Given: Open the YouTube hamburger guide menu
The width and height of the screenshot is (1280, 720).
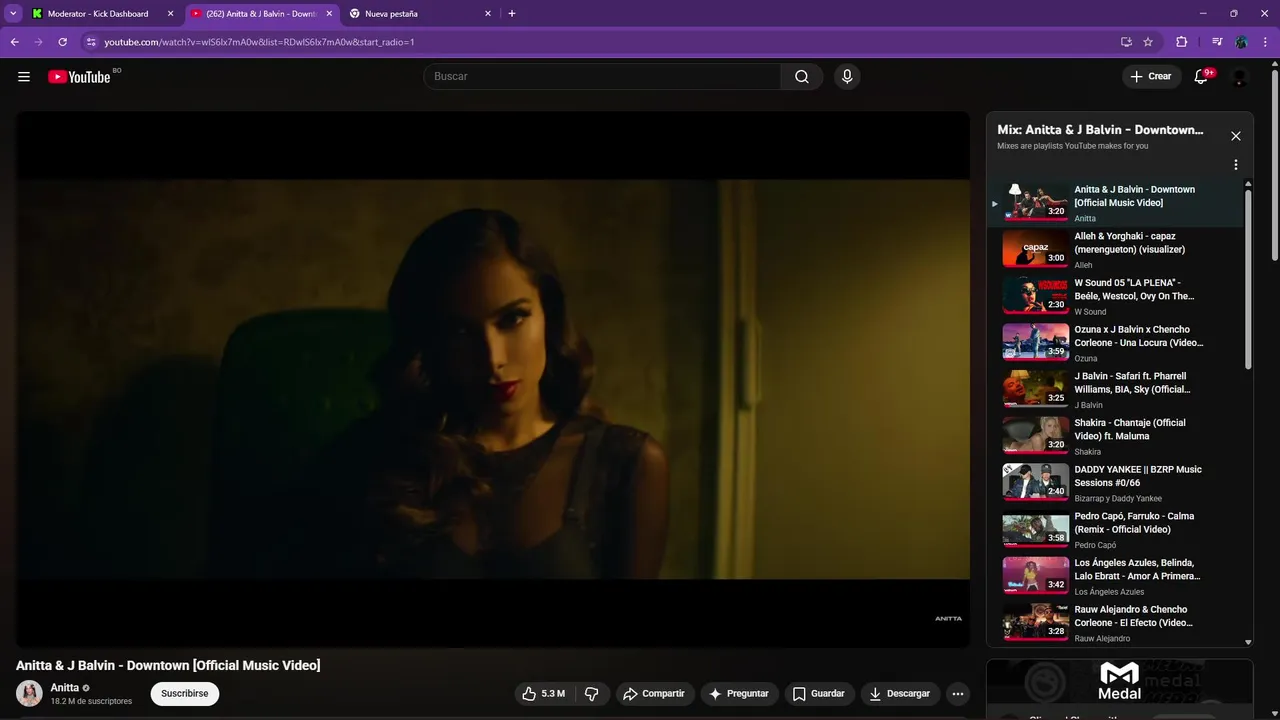Looking at the screenshot, I should (x=24, y=77).
